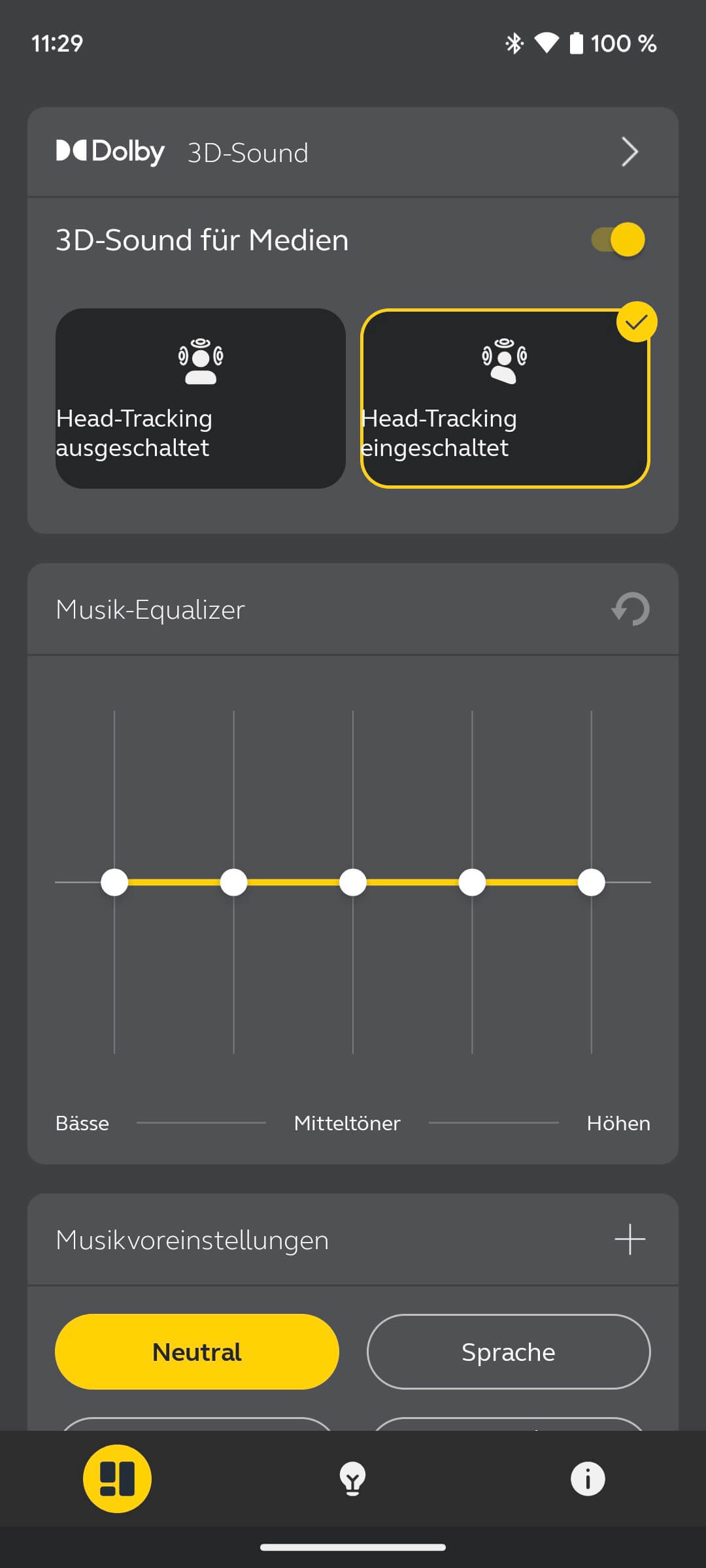Click the yellow checkmark badge on Head-Tracking
This screenshot has width=706, height=1568.
coord(636,322)
